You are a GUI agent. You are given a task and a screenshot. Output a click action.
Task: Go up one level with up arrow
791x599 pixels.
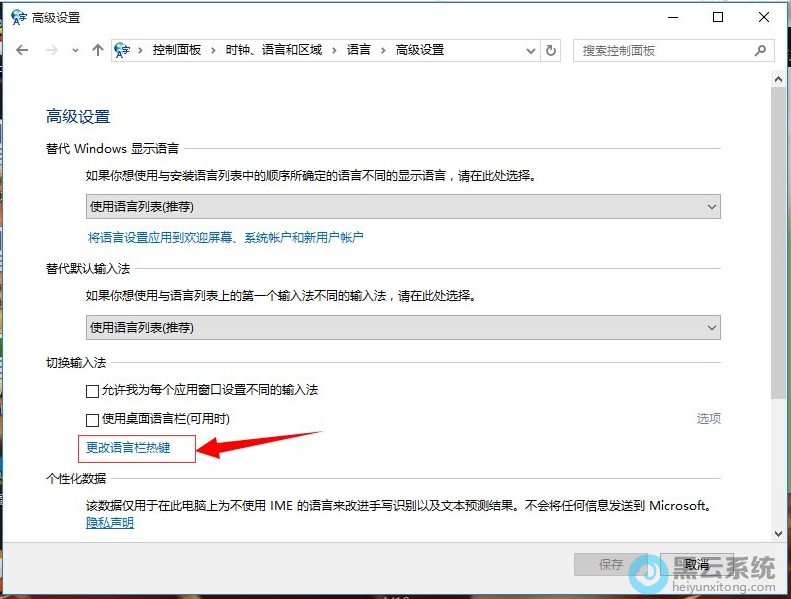98,50
